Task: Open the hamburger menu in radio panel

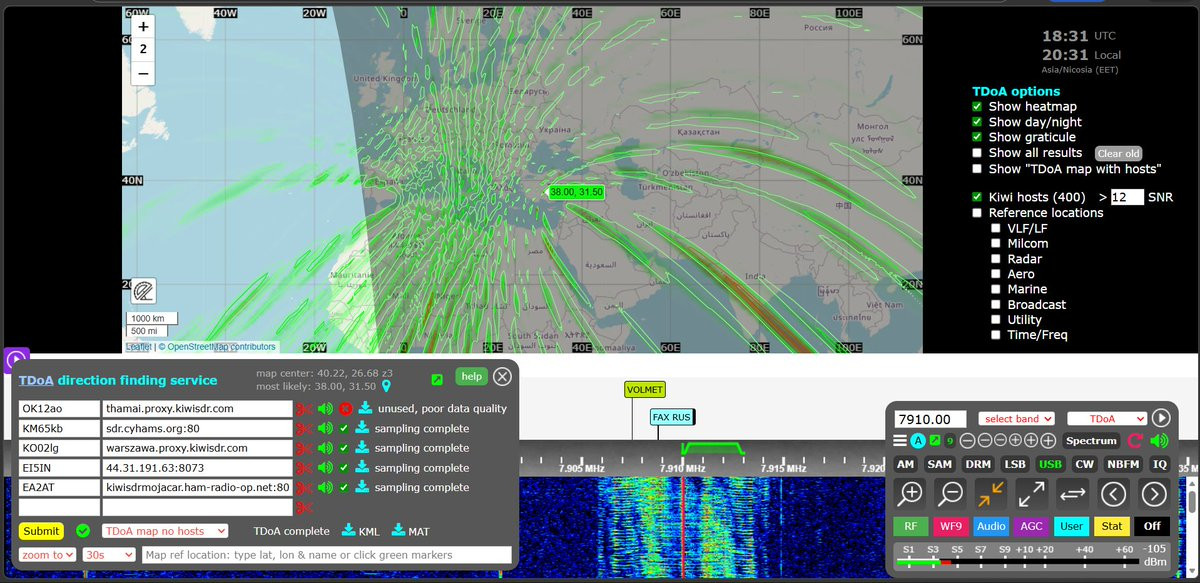Action: (x=900, y=440)
